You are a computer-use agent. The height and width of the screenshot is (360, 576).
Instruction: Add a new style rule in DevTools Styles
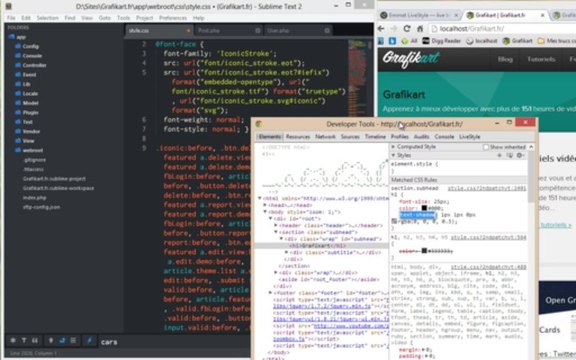click(x=499, y=155)
